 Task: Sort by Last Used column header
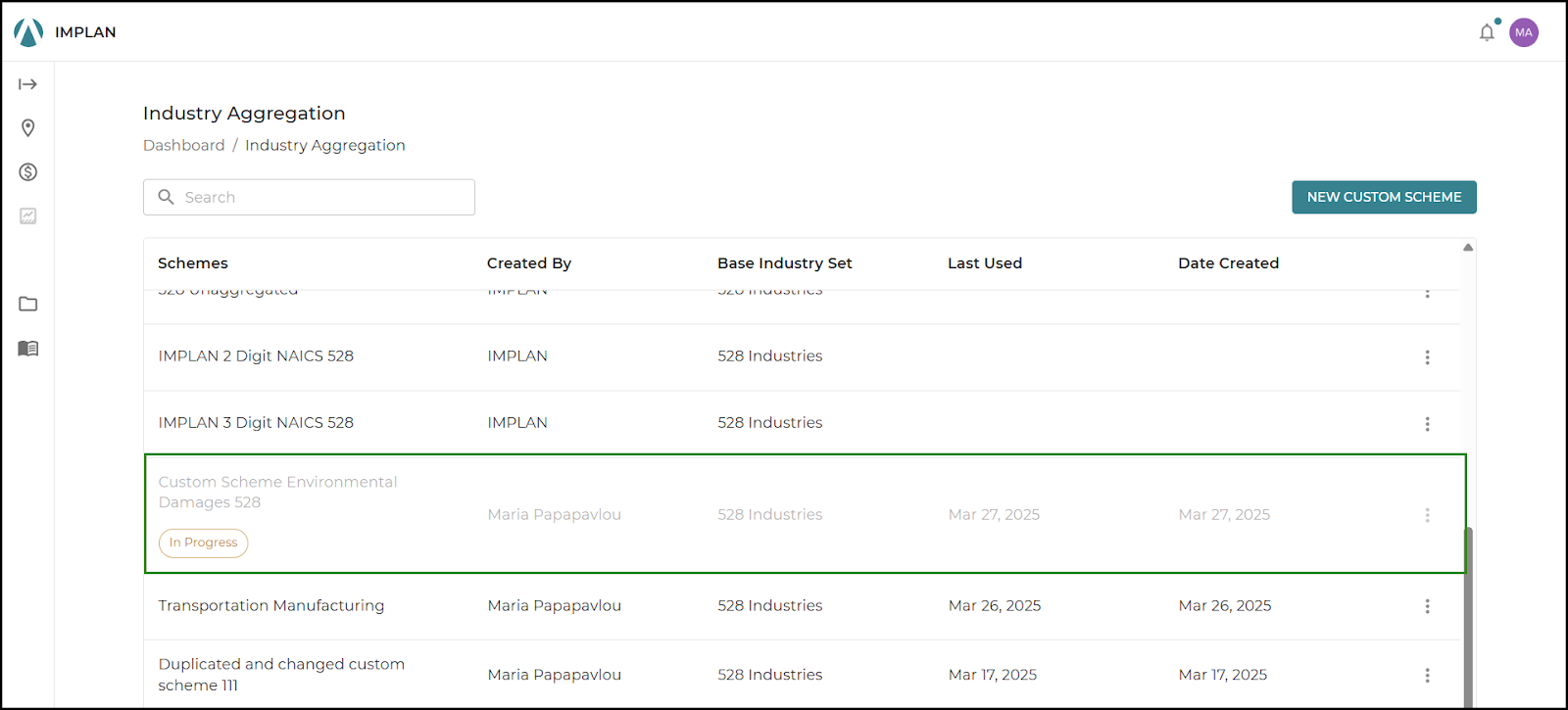(985, 263)
